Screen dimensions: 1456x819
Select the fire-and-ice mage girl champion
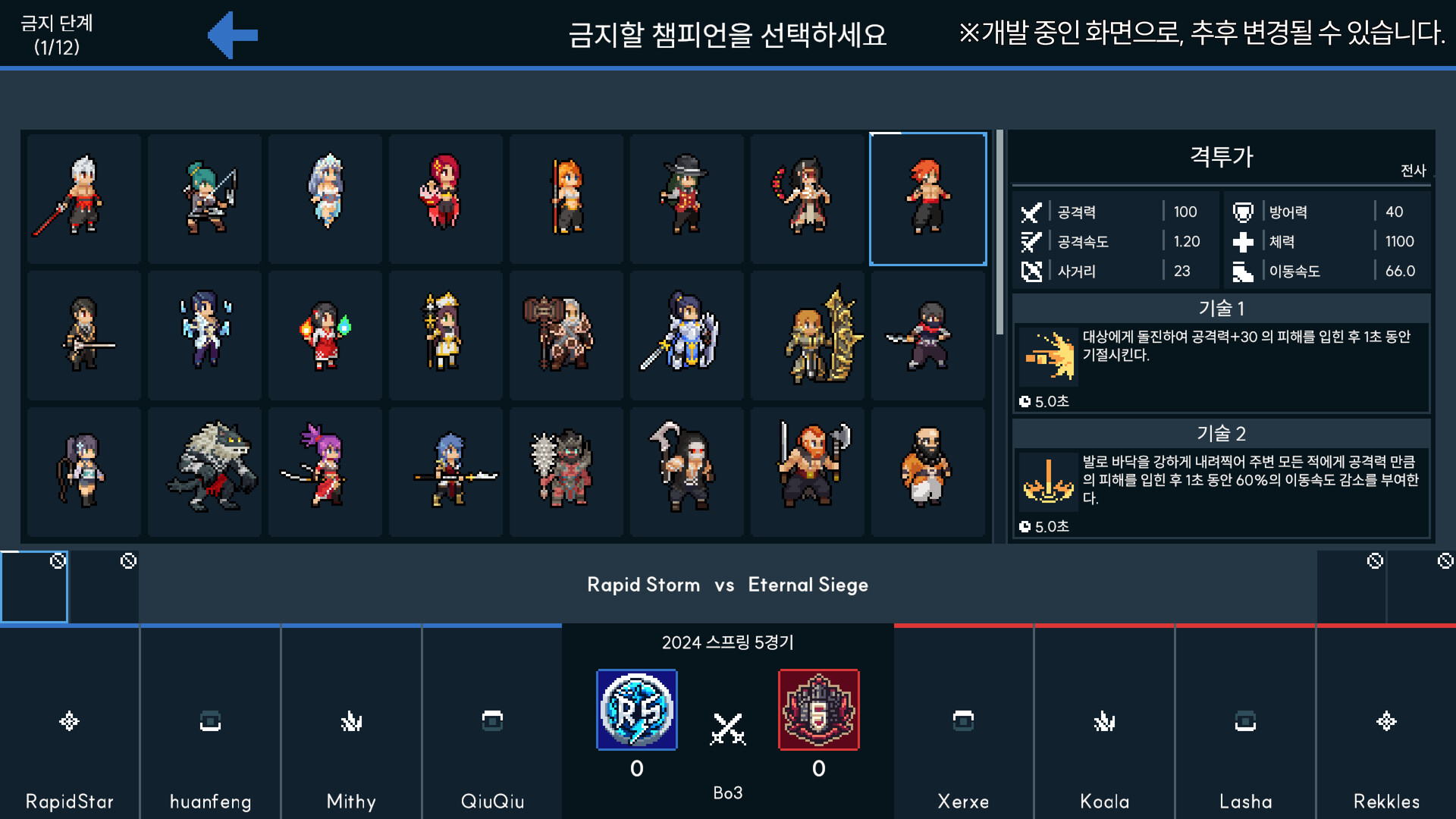point(325,335)
